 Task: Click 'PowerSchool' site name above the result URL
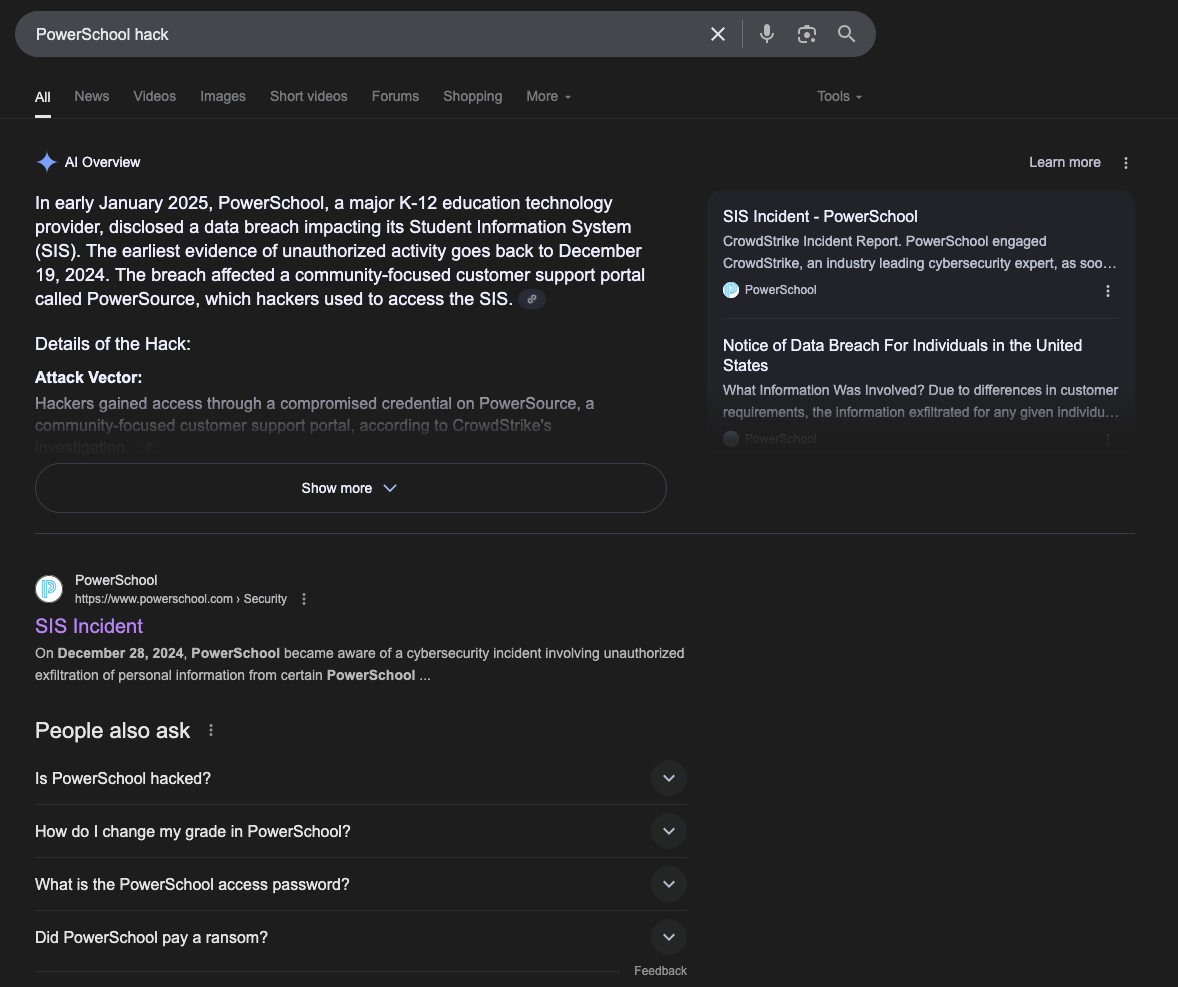116,580
